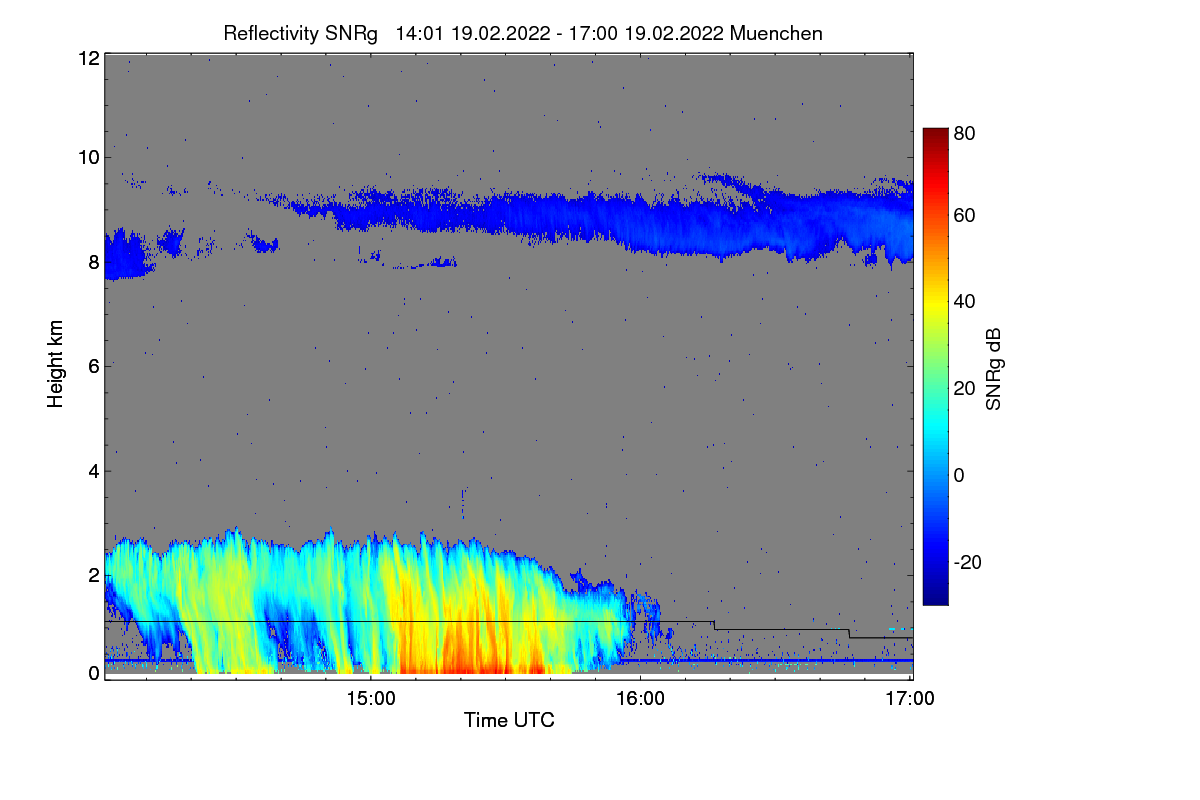
Task: Click the colorbar value '60'
Action: click(x=965, y=215)
